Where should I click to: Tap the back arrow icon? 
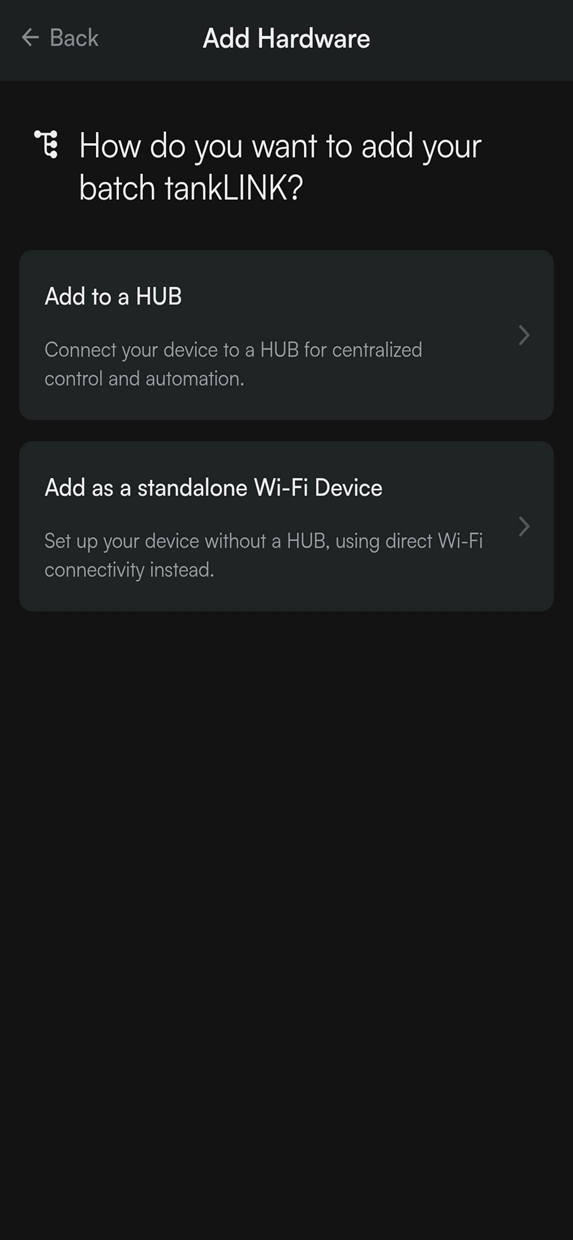[x=30, y=38]
